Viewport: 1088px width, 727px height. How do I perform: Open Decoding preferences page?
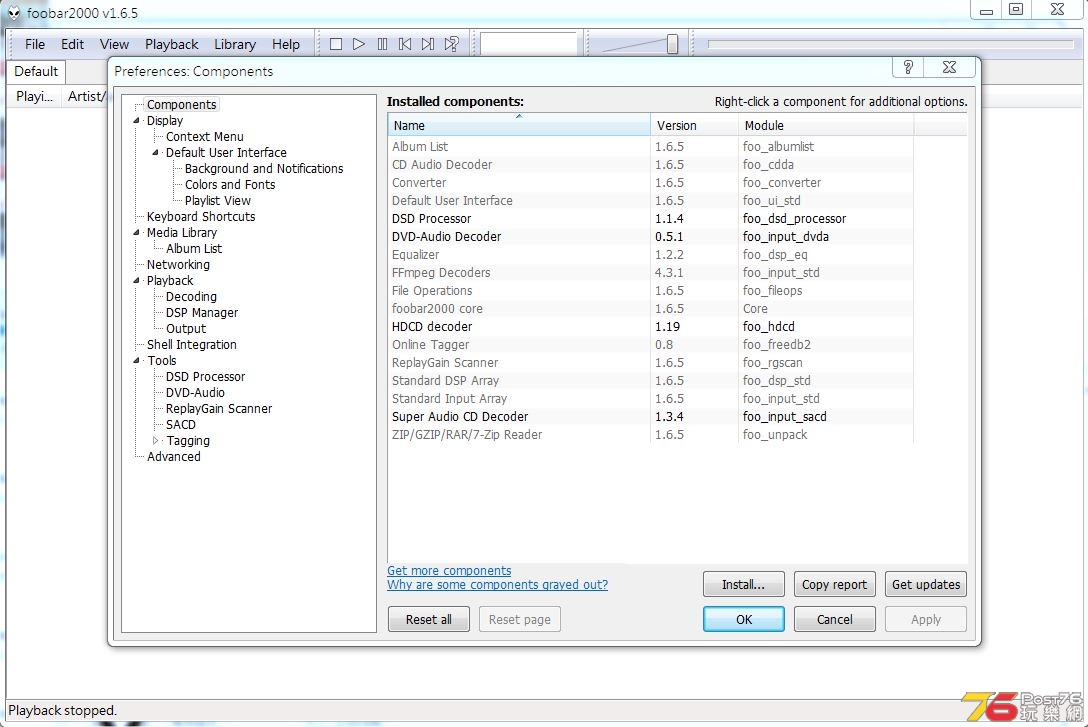click(x=191, y=296)
